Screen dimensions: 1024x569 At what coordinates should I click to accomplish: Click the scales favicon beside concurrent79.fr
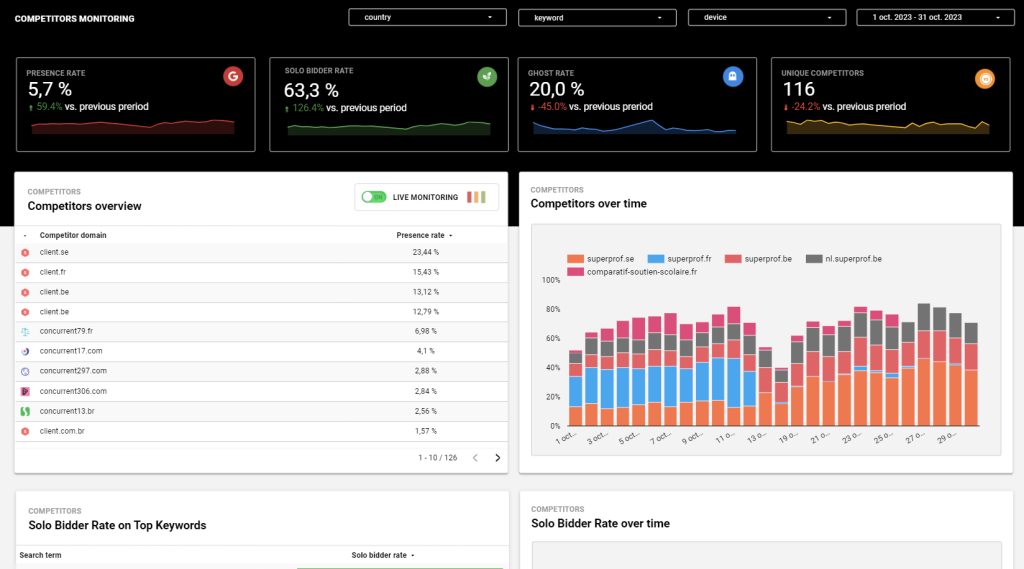click(x=25, y=331)
